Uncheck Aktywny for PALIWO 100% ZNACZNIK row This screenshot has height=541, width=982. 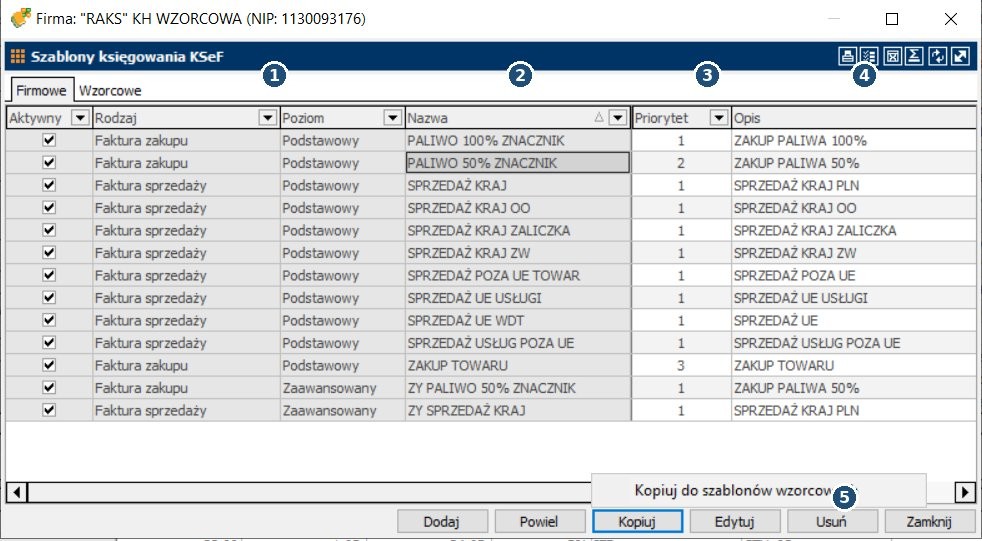pos(48,141)
